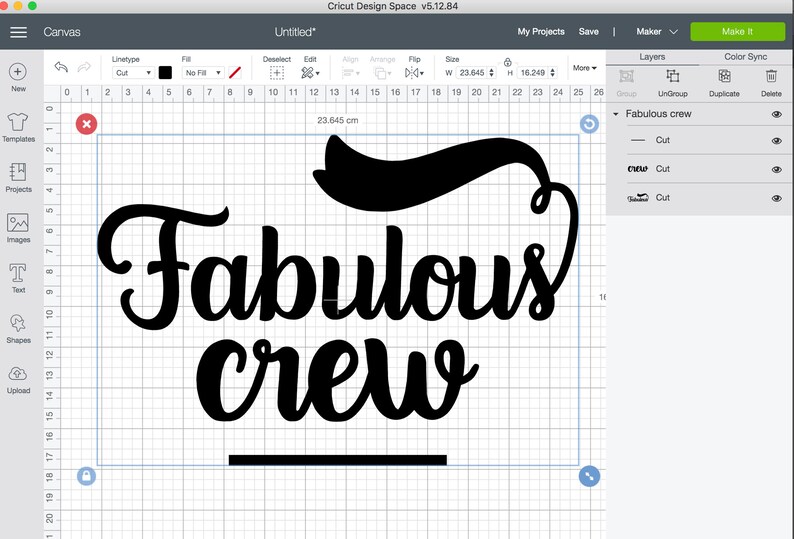Hide the Fabulous crew group layer
The image size is (794, 539).
pos(776,114)
